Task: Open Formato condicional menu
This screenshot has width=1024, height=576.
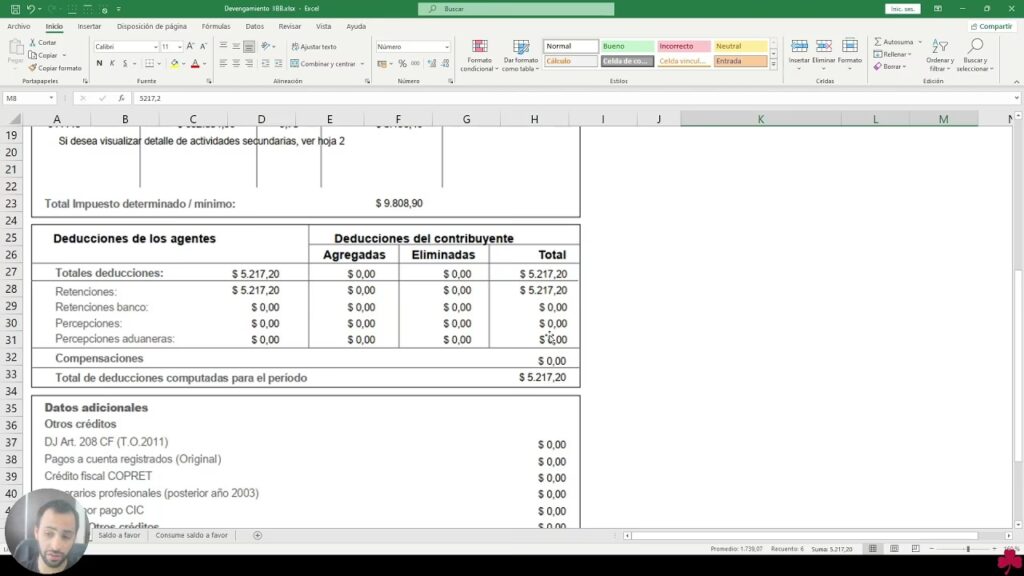Action: tap(479, 56)
